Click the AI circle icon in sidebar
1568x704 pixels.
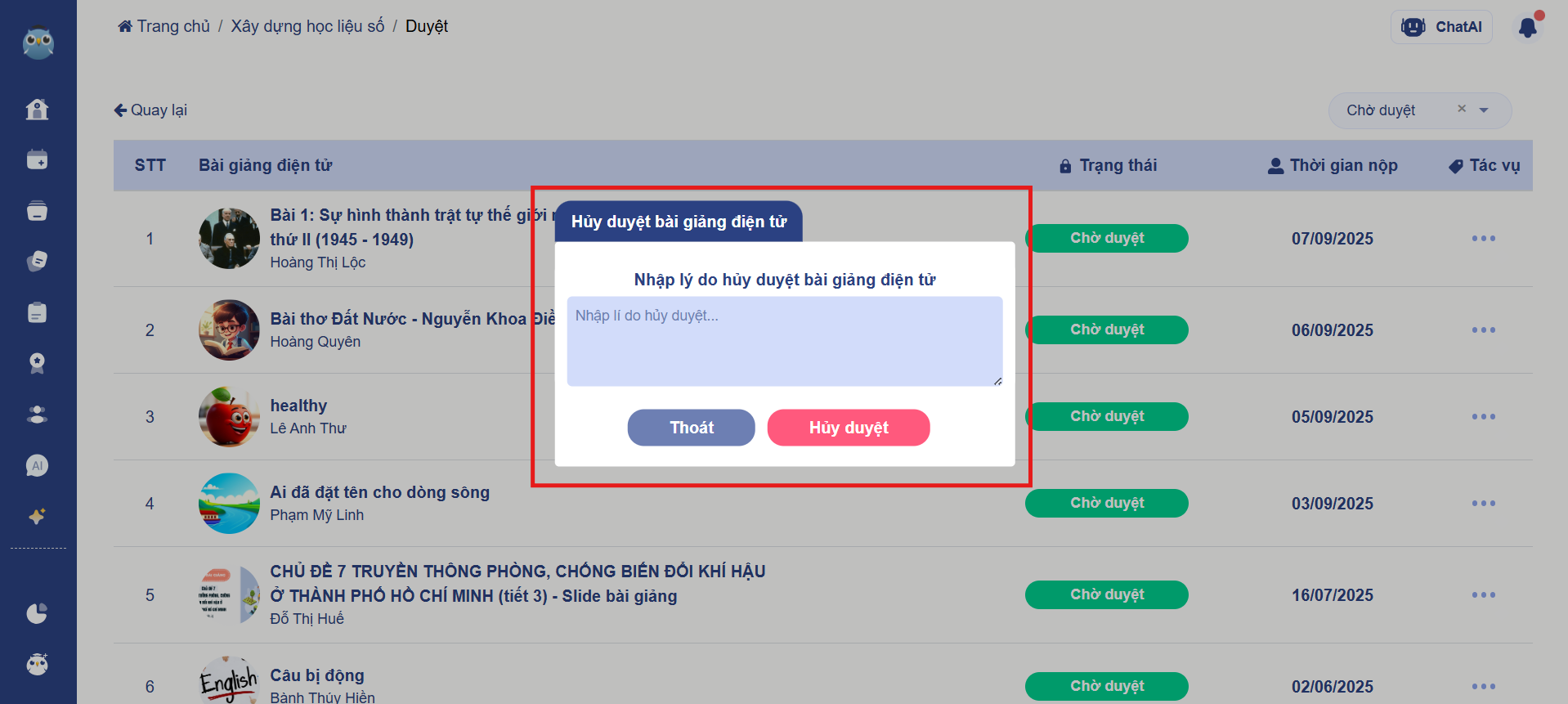tap(37, 466)
